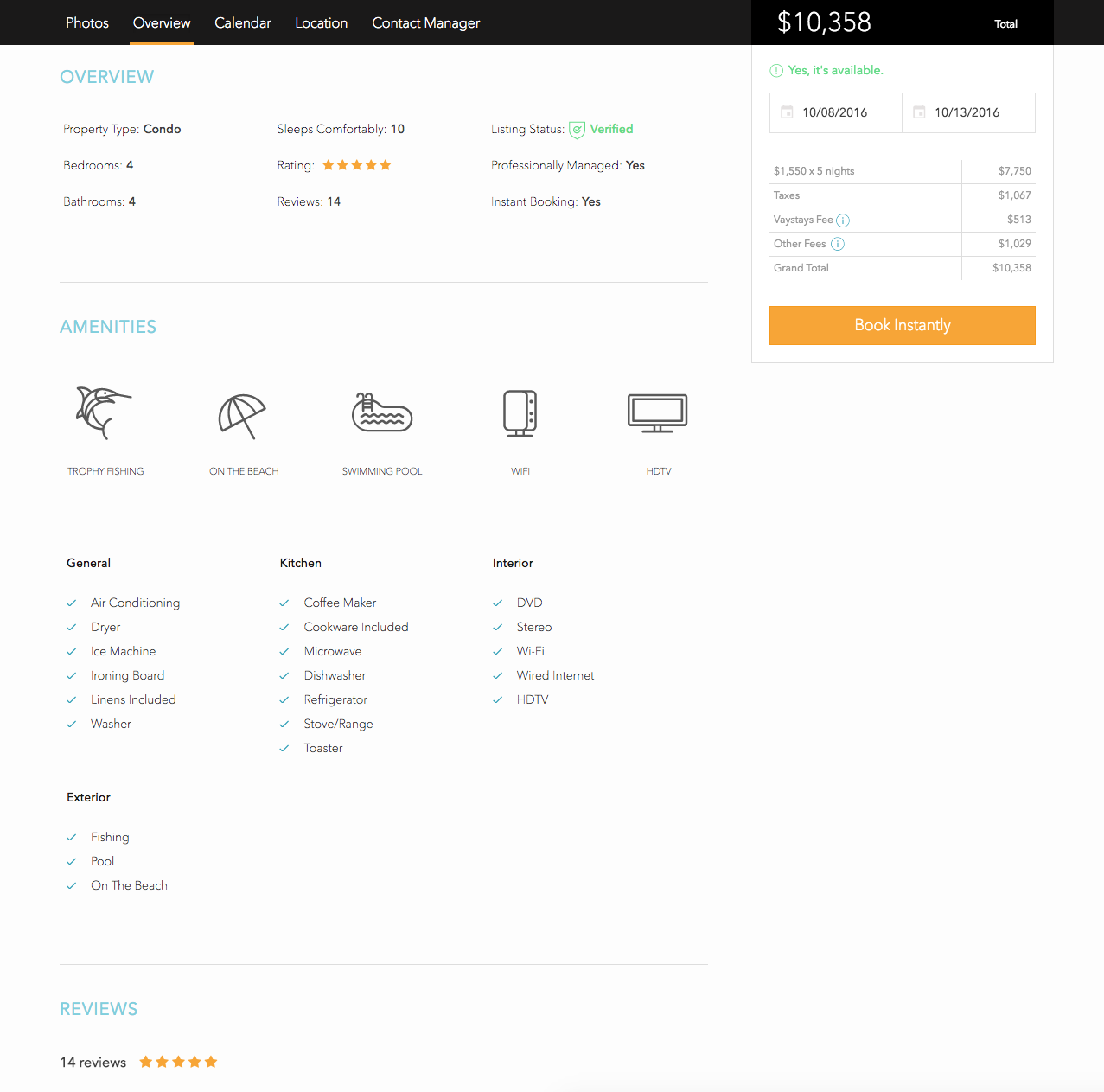Click the Verified listing status text
Image resolution: width=1104 pixels, height=1092 pixels.
(x=611, y=129)
